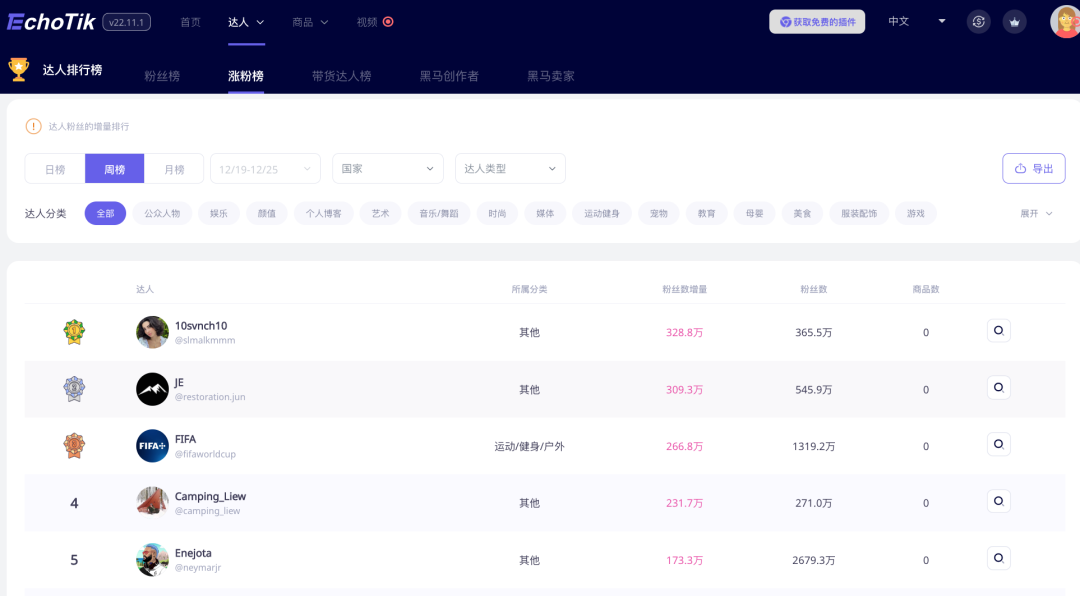Click the gold medal rank icon for 10svnch10
Screen dimensions: 1080x596
[x=74, y=332]
